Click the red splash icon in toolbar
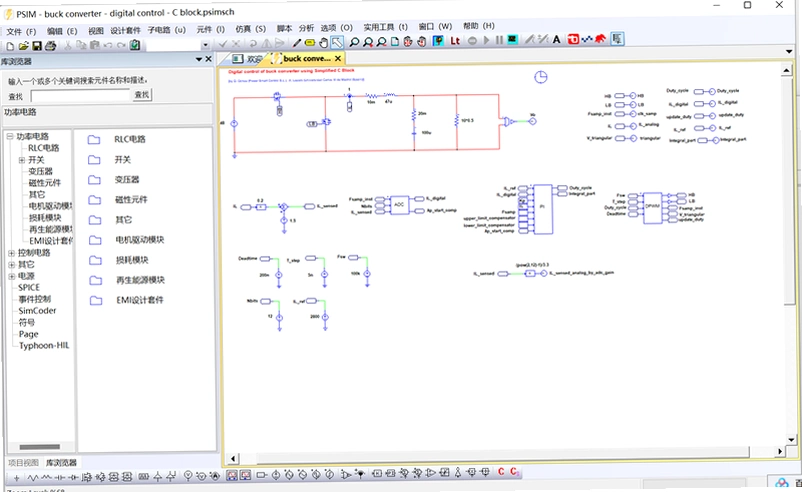This screenshot has width=802, height=492. click(x=600, y=38)
